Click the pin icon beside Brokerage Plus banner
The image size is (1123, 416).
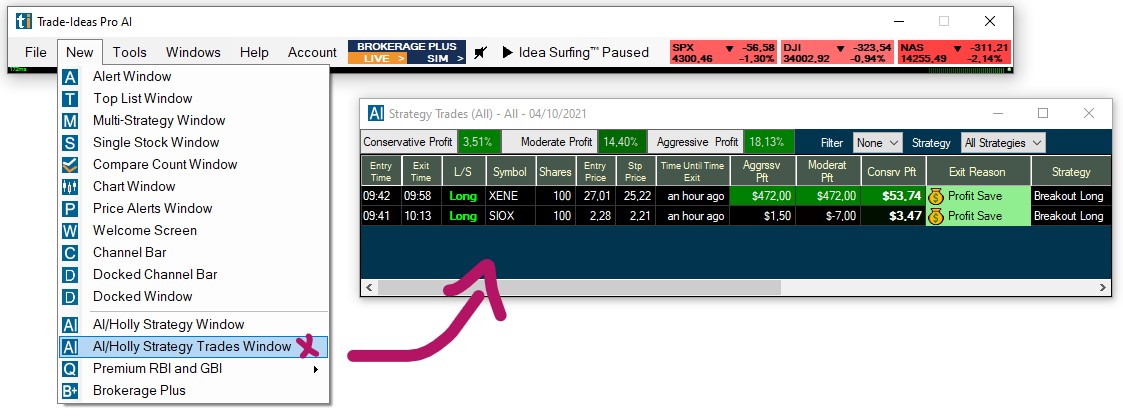point(481,52)
